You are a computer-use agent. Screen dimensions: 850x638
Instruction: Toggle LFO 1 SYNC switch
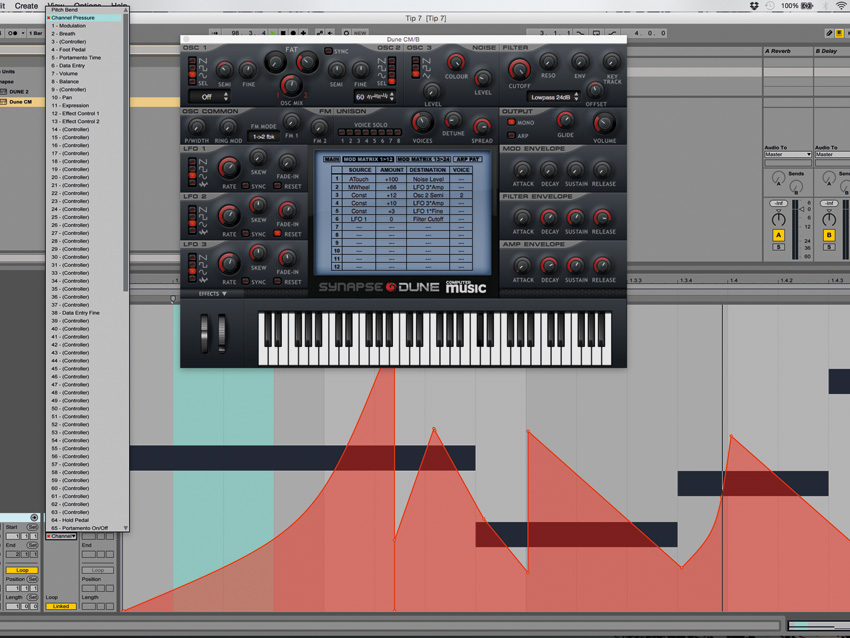coord(246,186)
